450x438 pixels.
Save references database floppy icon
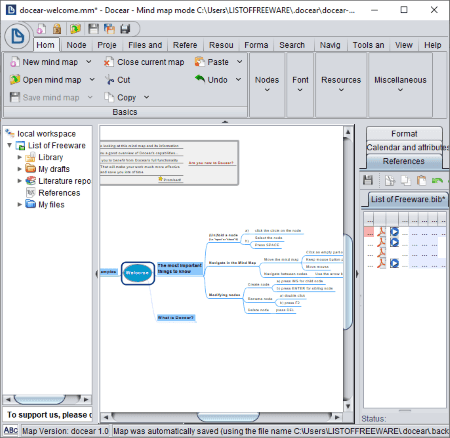point(368,180)
